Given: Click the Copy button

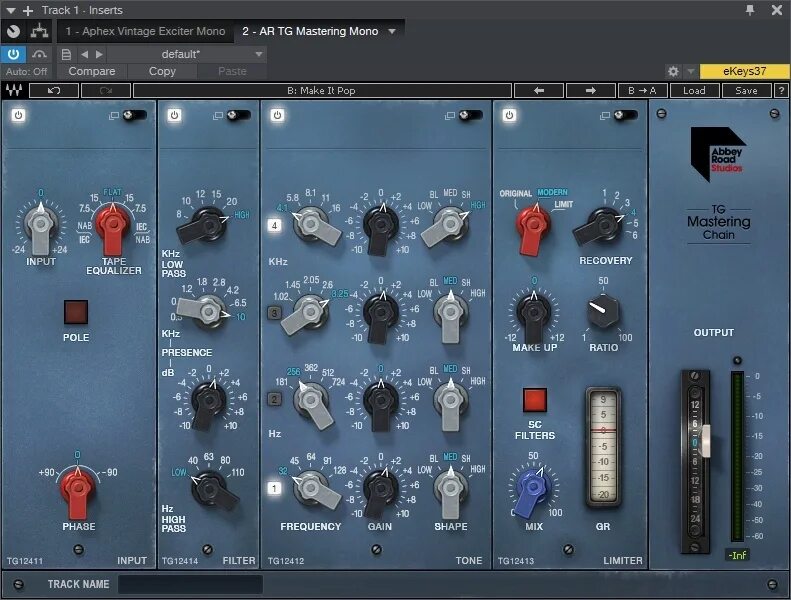Looking at the screenshot, I should point(162,72).
